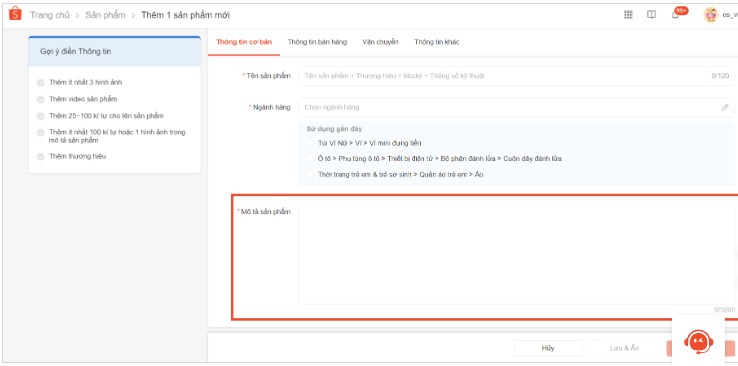Select Túi Ví Nữ > Ví mini category radio
The width and height of the screenshot is (738, 366).
(310, 143)
